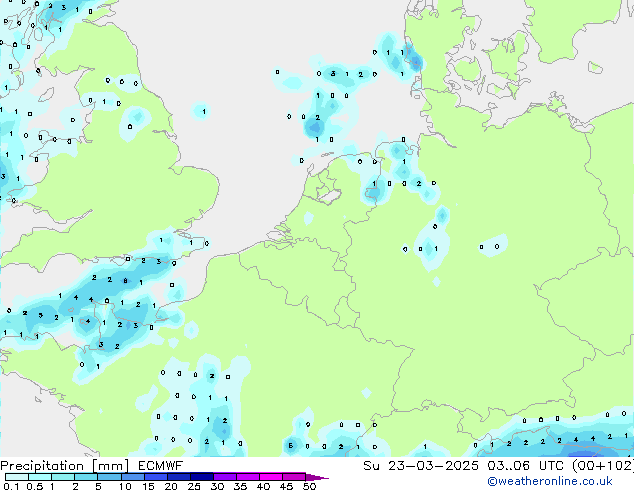The image size is (634, 490).
Task: Click the "ECMWF" model label
Action: pos(161,466)
